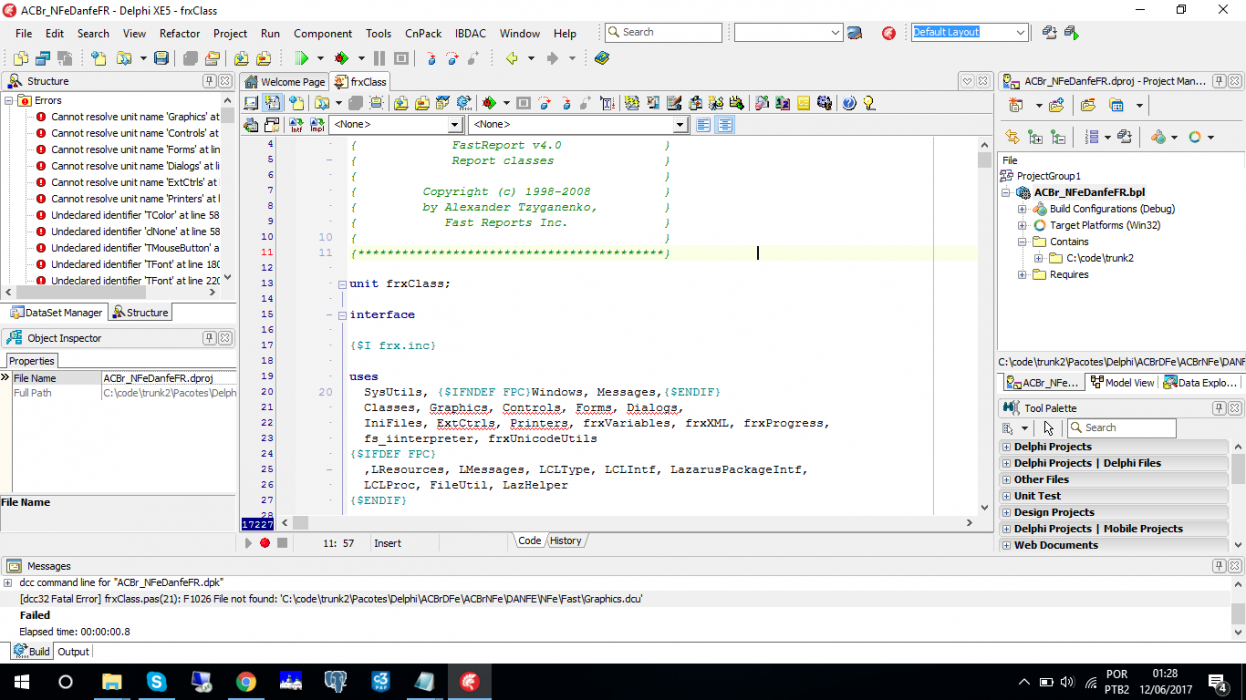Collapse the interface section fold marker
The width and height of the screenshot is (1246, 700).
click(341, 315)
